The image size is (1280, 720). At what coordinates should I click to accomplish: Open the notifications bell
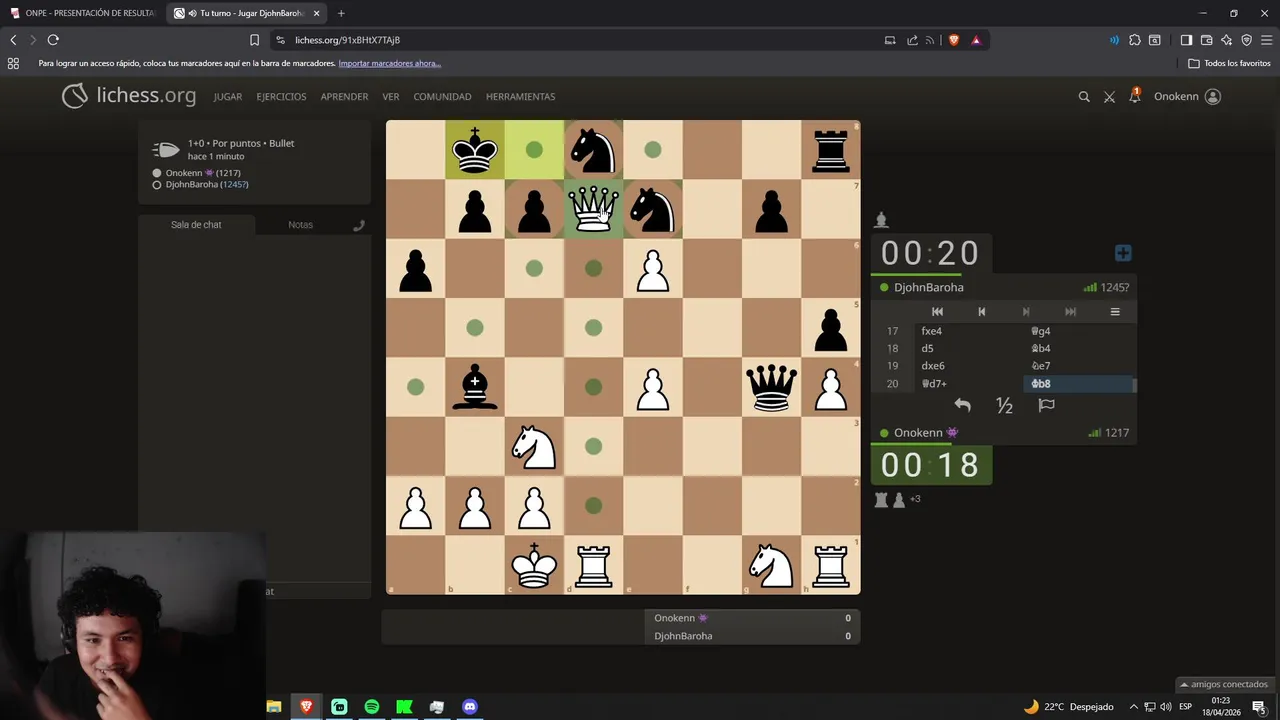pyautogui.click(x=1134, y=96)
